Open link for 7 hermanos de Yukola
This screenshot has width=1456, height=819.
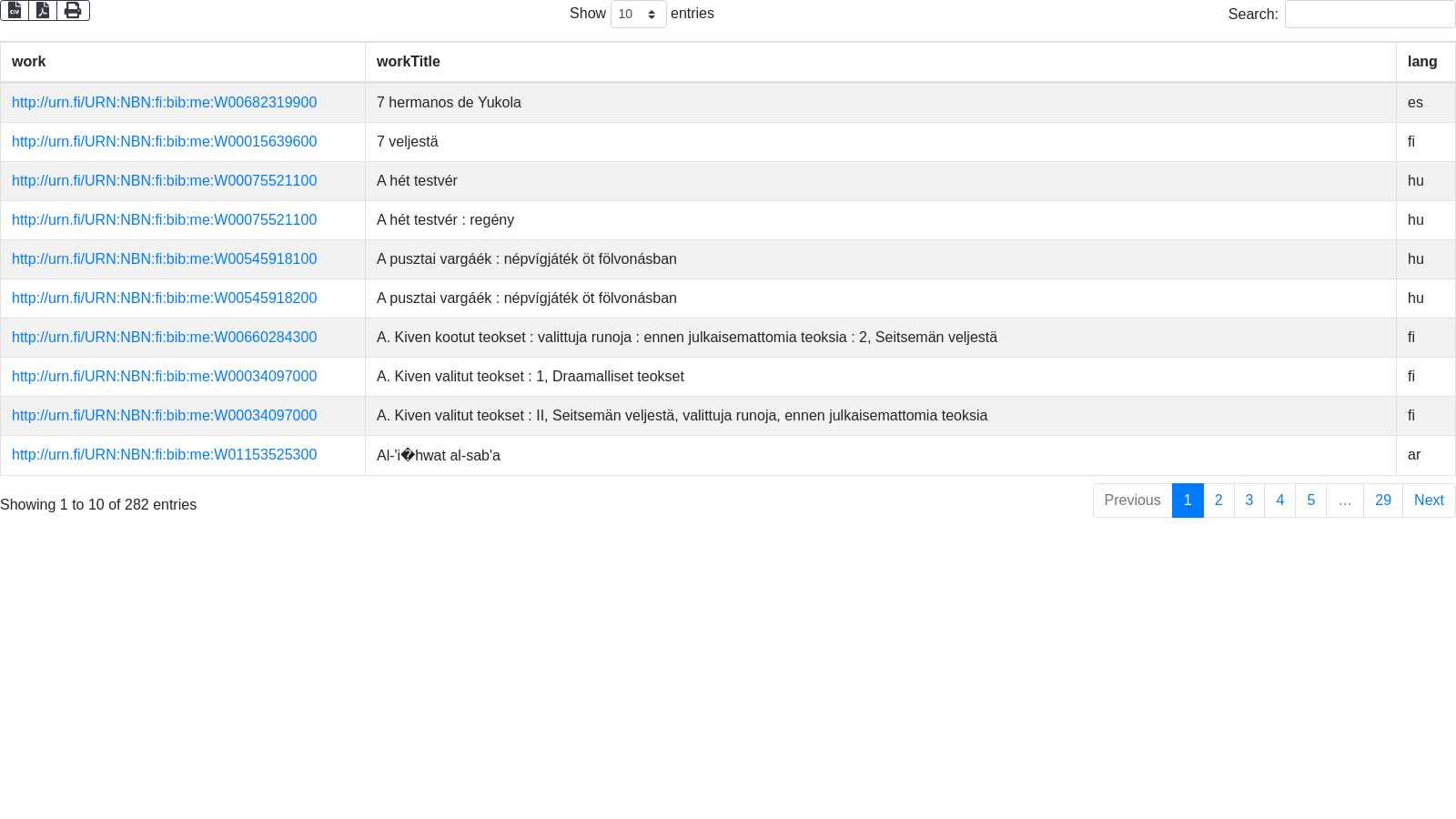click(164, 103)
